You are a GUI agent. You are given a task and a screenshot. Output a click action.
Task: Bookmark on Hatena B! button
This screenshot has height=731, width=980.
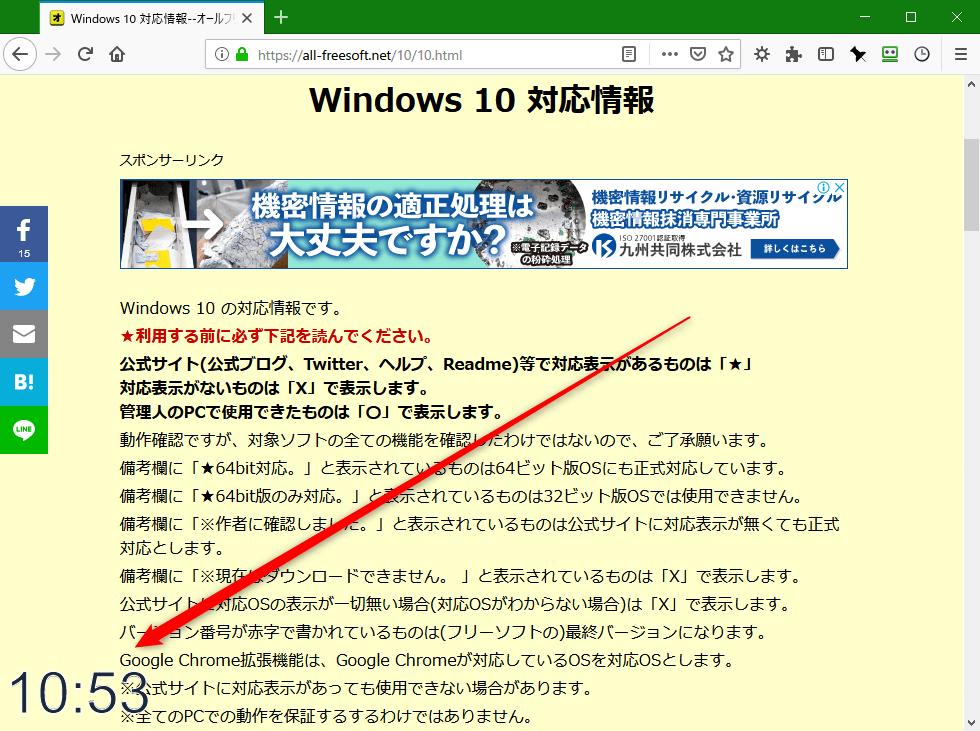[24, 382]
